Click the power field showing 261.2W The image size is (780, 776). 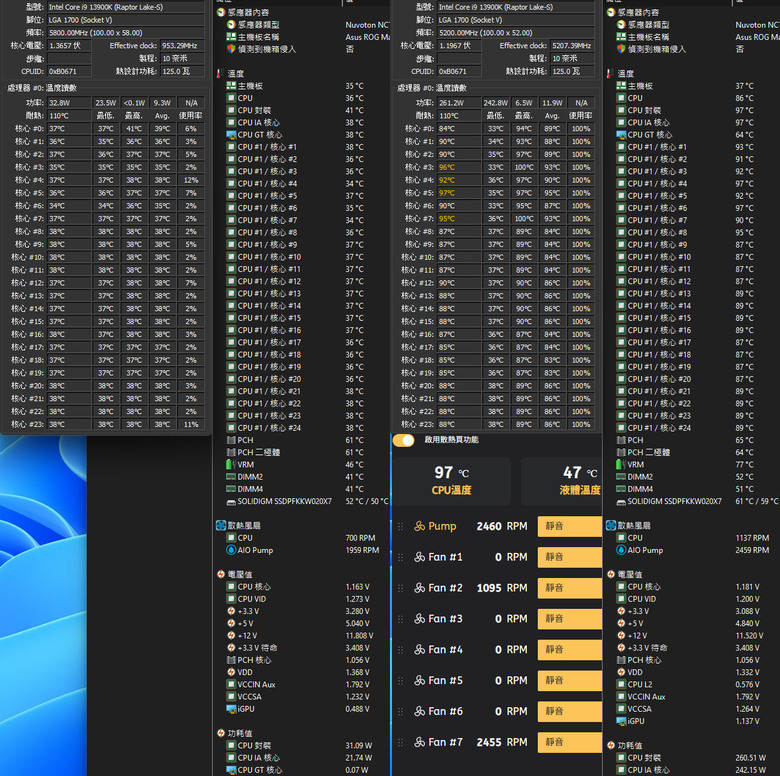pyautogui.click(x=459, y=103)
